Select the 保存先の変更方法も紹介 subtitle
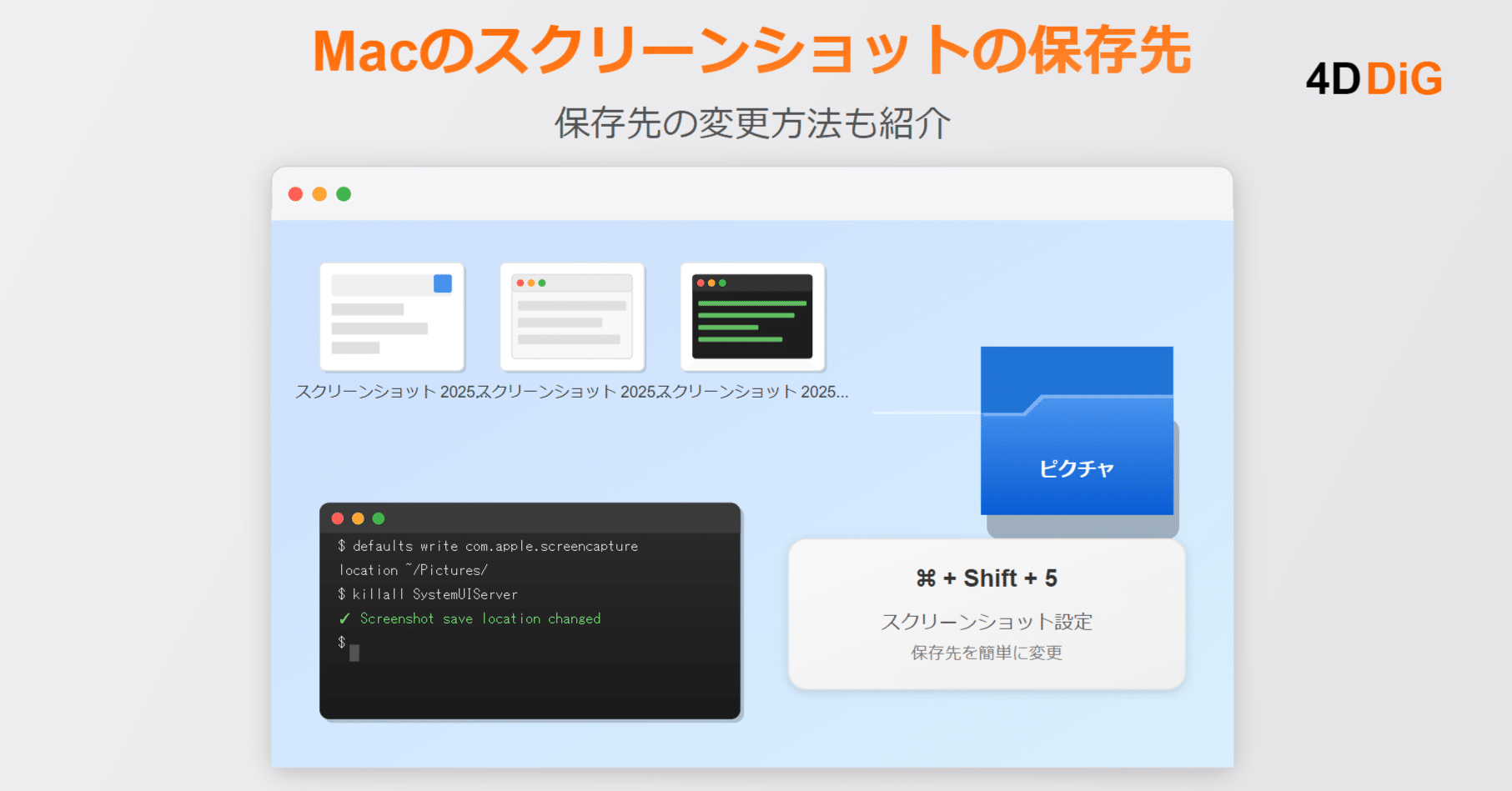 [x=753, y=122]
